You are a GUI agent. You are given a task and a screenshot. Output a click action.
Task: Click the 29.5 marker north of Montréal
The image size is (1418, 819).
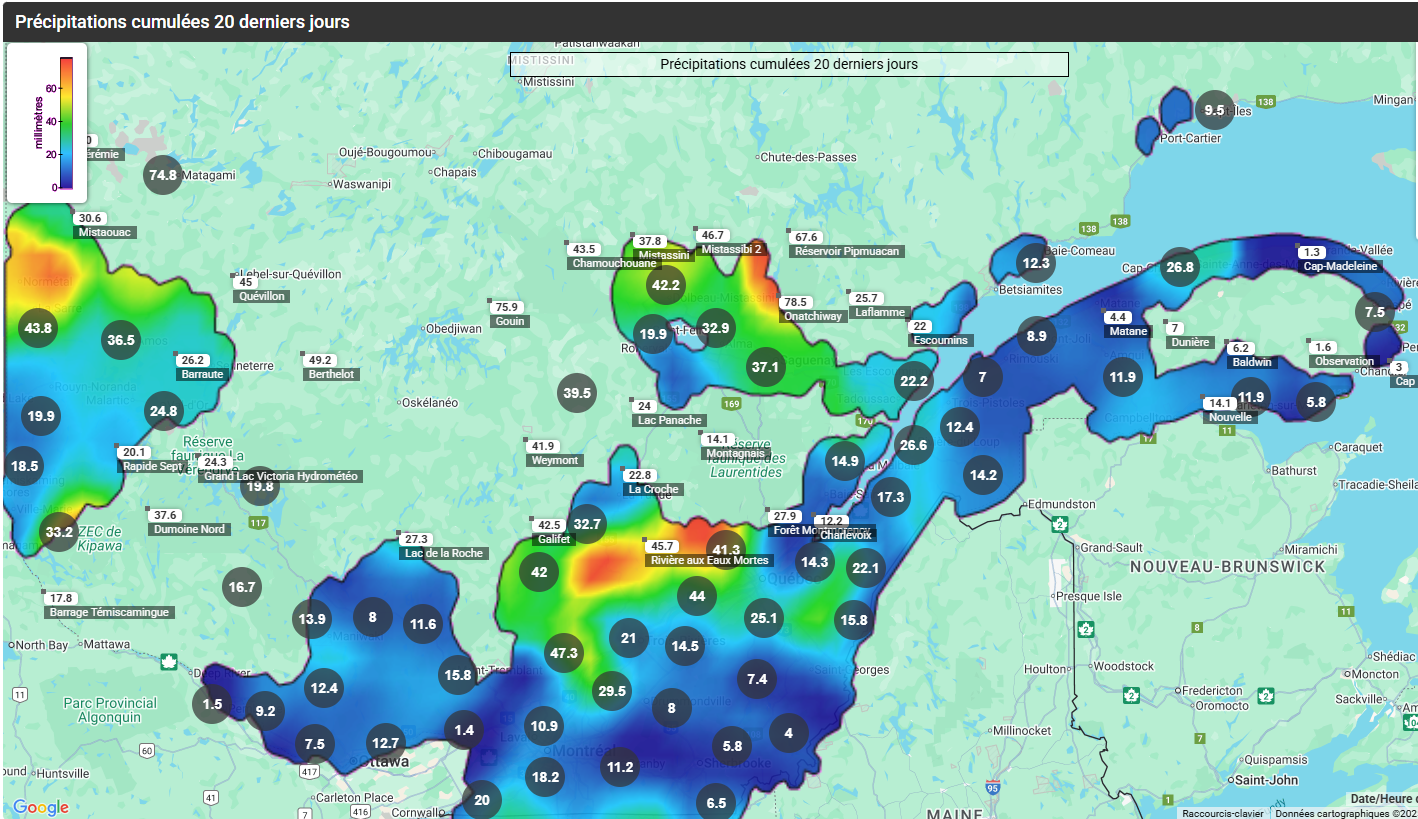611,691
